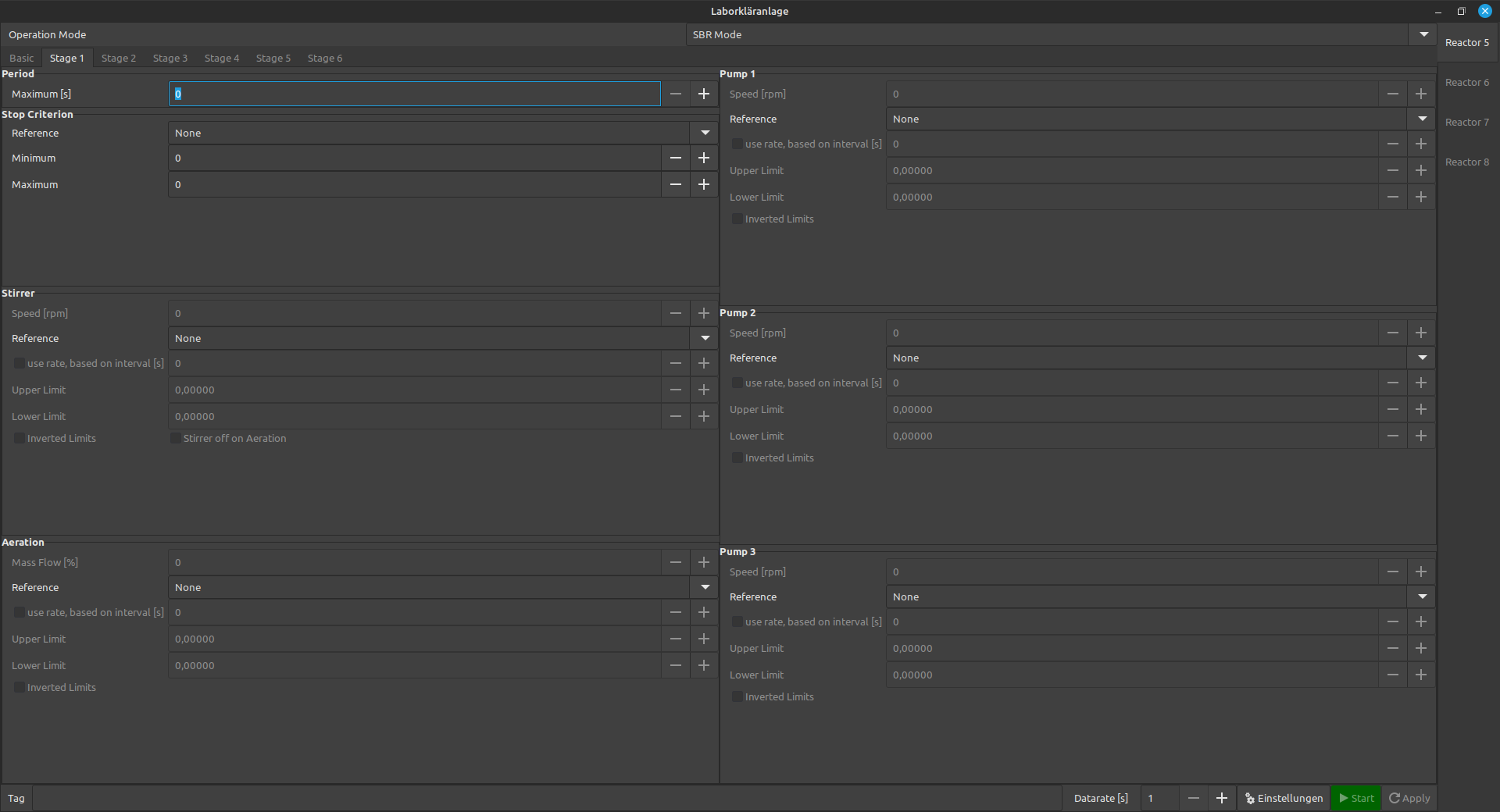The image size is (1500, 812).
Task: Increase Stirrer Upper Limit with plus
Action: click(703, 390)
